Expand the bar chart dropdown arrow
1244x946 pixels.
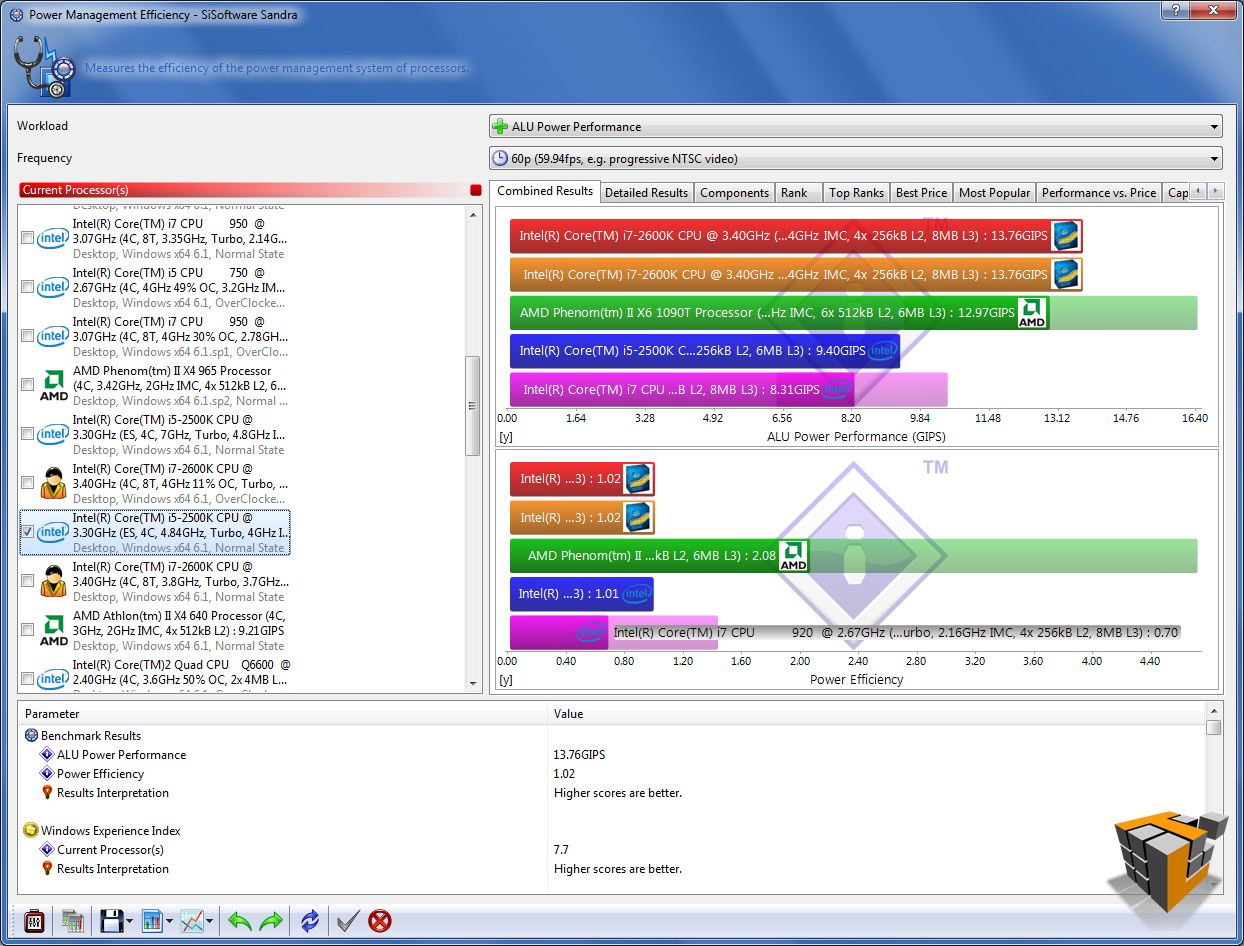[x=170, y=921]
